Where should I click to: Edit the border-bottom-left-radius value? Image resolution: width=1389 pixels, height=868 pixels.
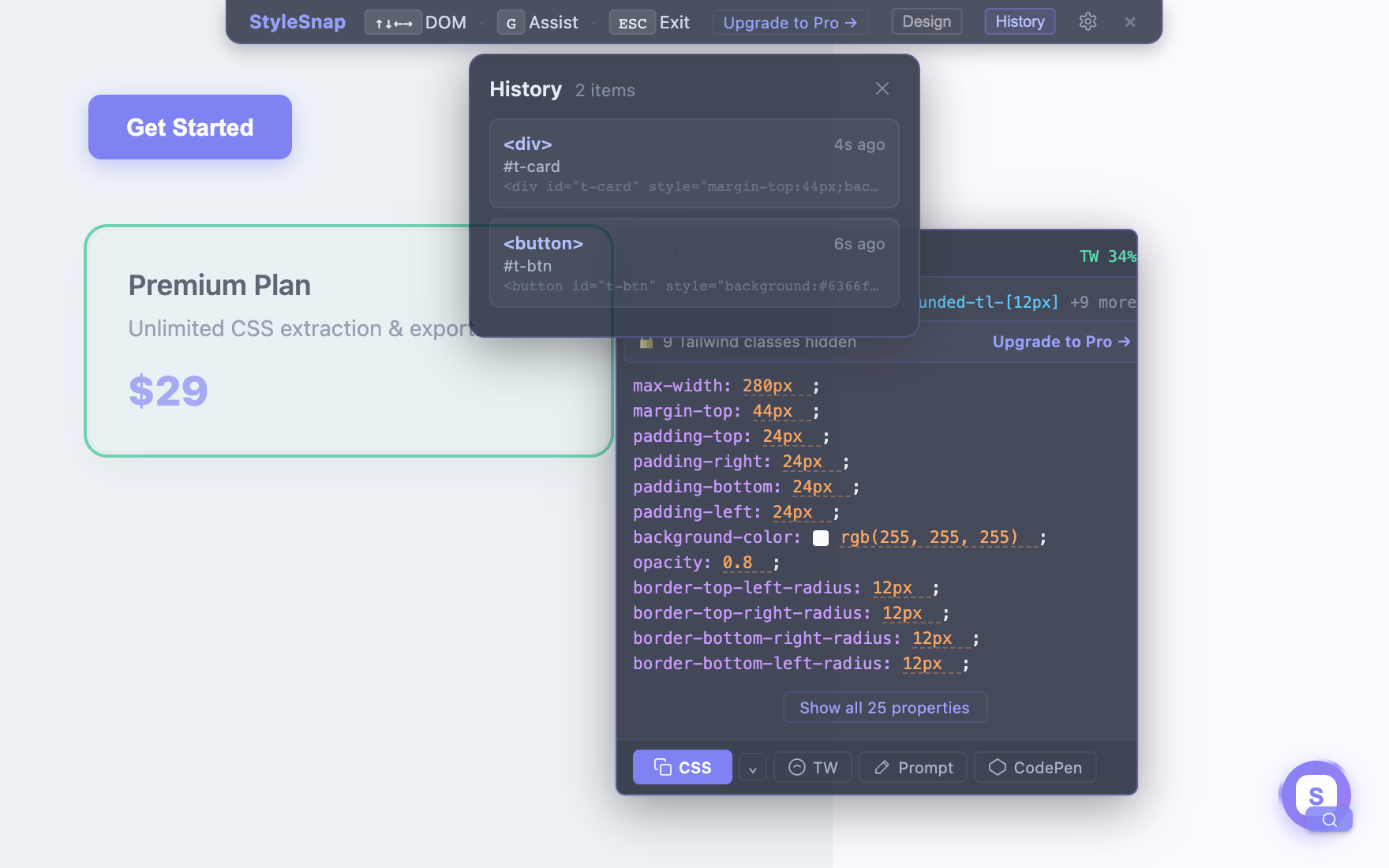pos(923,664)
